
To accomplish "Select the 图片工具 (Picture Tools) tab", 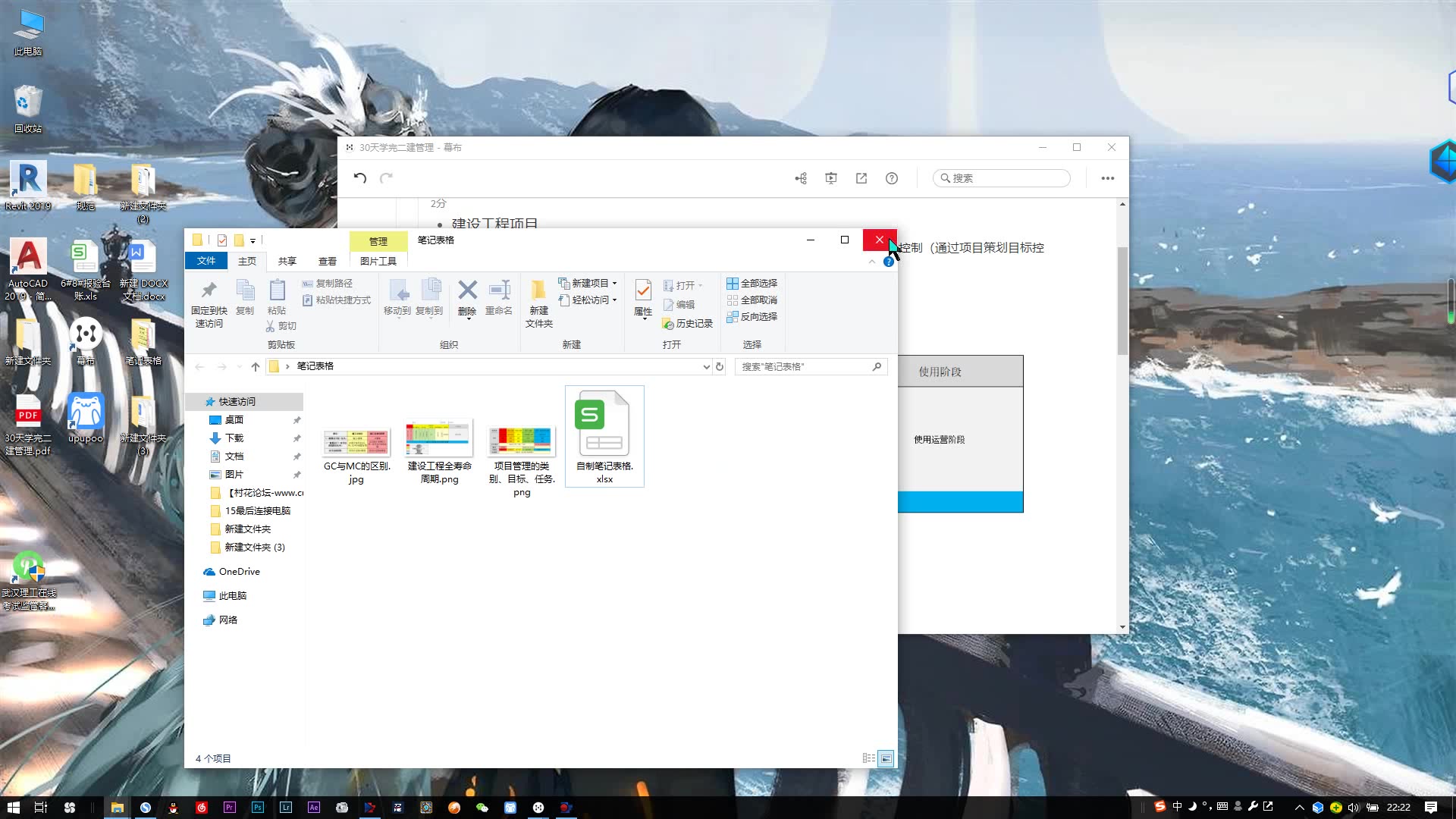I will [378, 260].
